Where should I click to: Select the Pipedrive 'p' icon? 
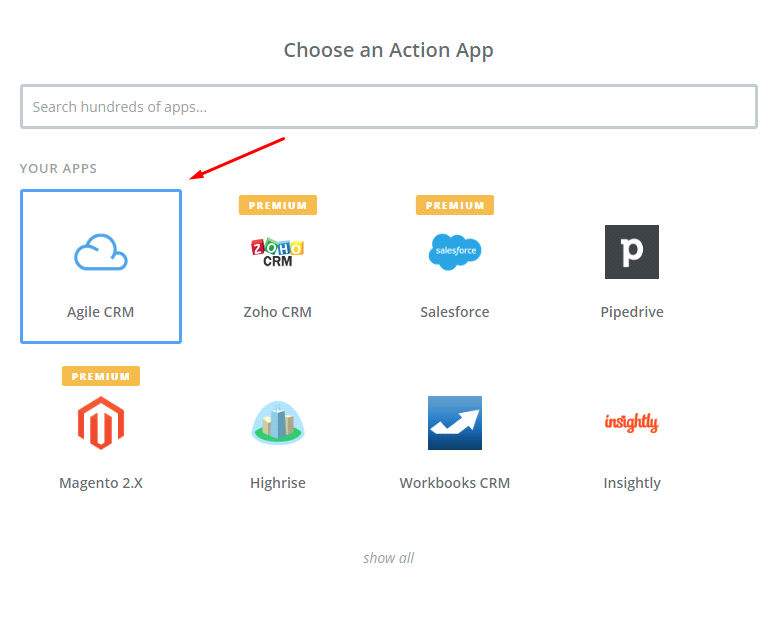click(x=631, y=252)
